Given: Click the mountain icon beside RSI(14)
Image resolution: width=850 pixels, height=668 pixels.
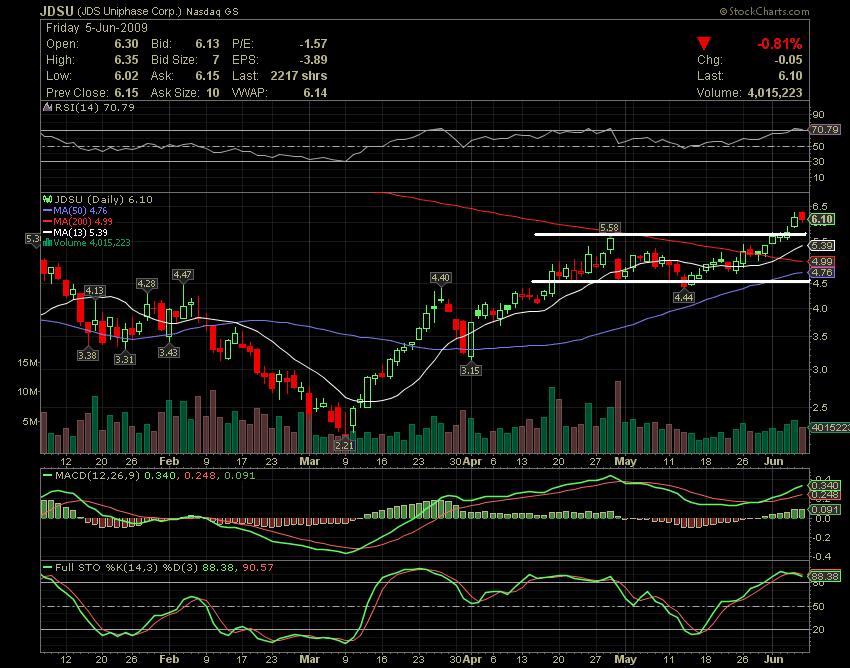Looking at the screenshot, I should click(48, 107).
